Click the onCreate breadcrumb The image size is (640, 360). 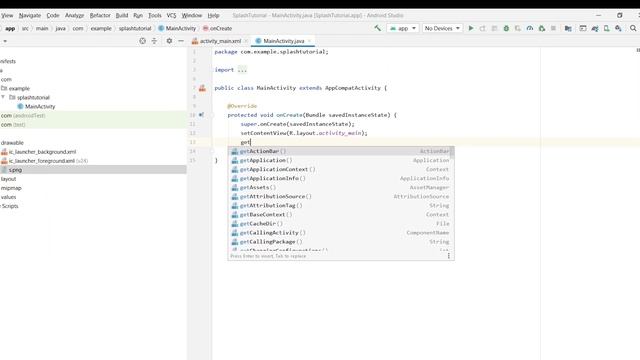[218, 28]
